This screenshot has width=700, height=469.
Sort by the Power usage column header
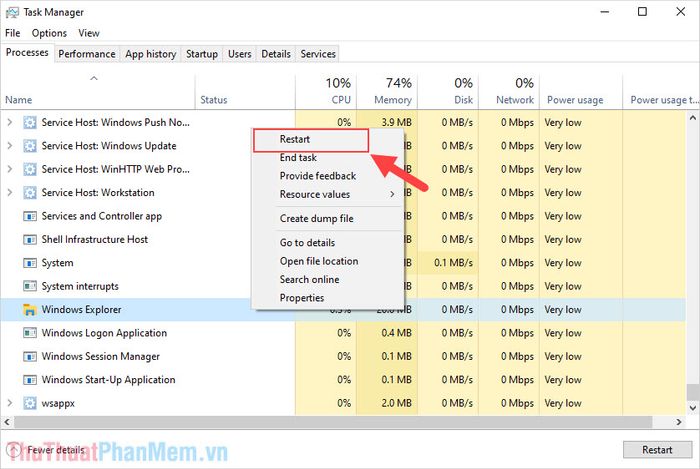point(581,91)
